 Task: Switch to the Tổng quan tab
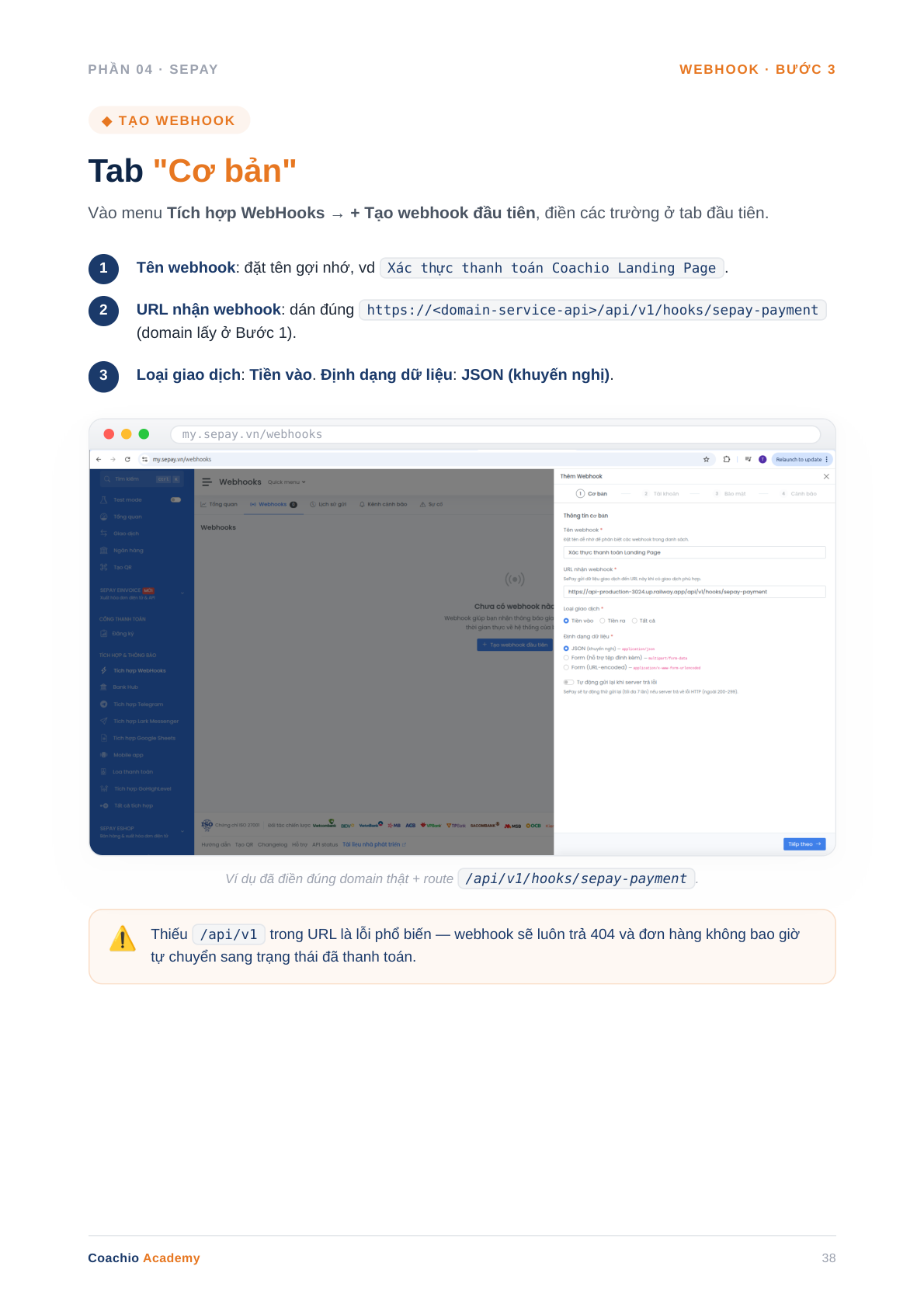click(219, 504)
